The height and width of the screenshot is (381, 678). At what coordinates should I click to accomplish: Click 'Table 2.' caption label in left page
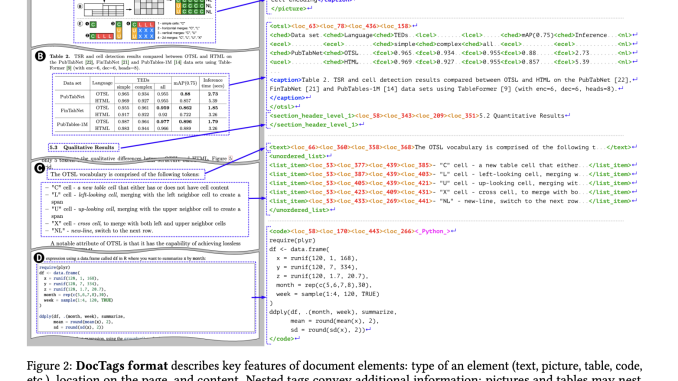(60, 56)
